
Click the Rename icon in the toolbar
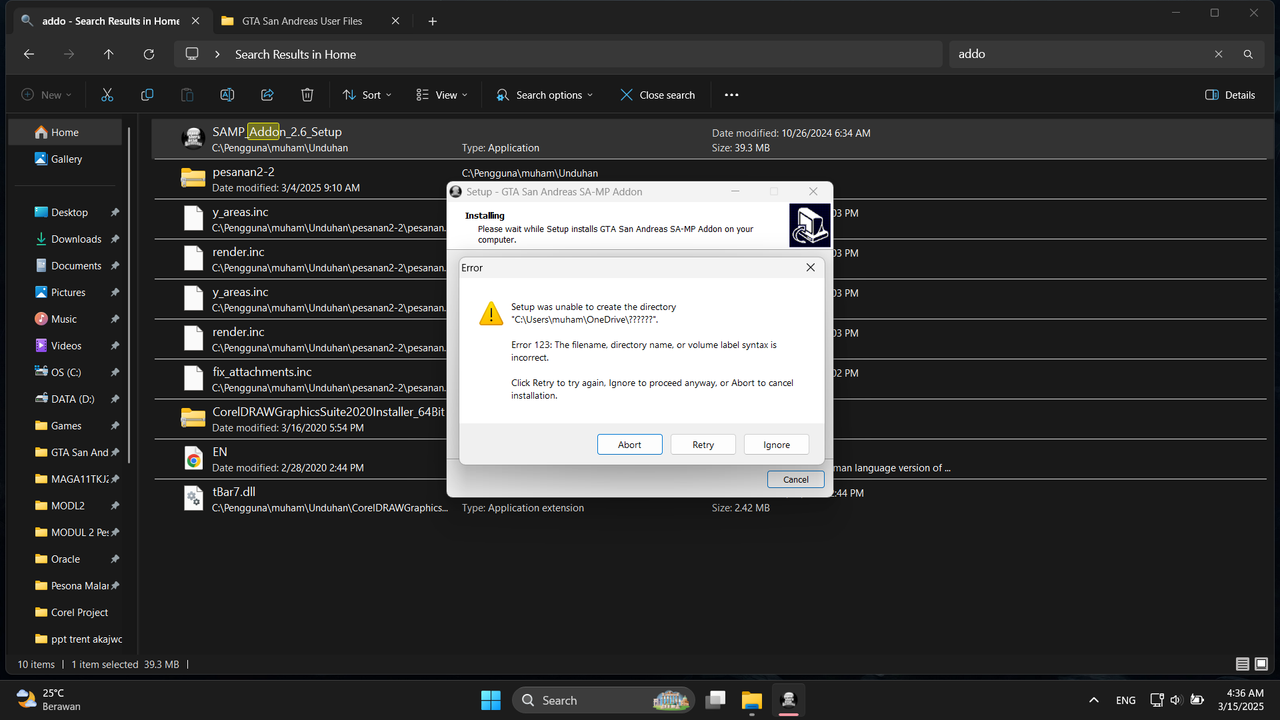227,95
